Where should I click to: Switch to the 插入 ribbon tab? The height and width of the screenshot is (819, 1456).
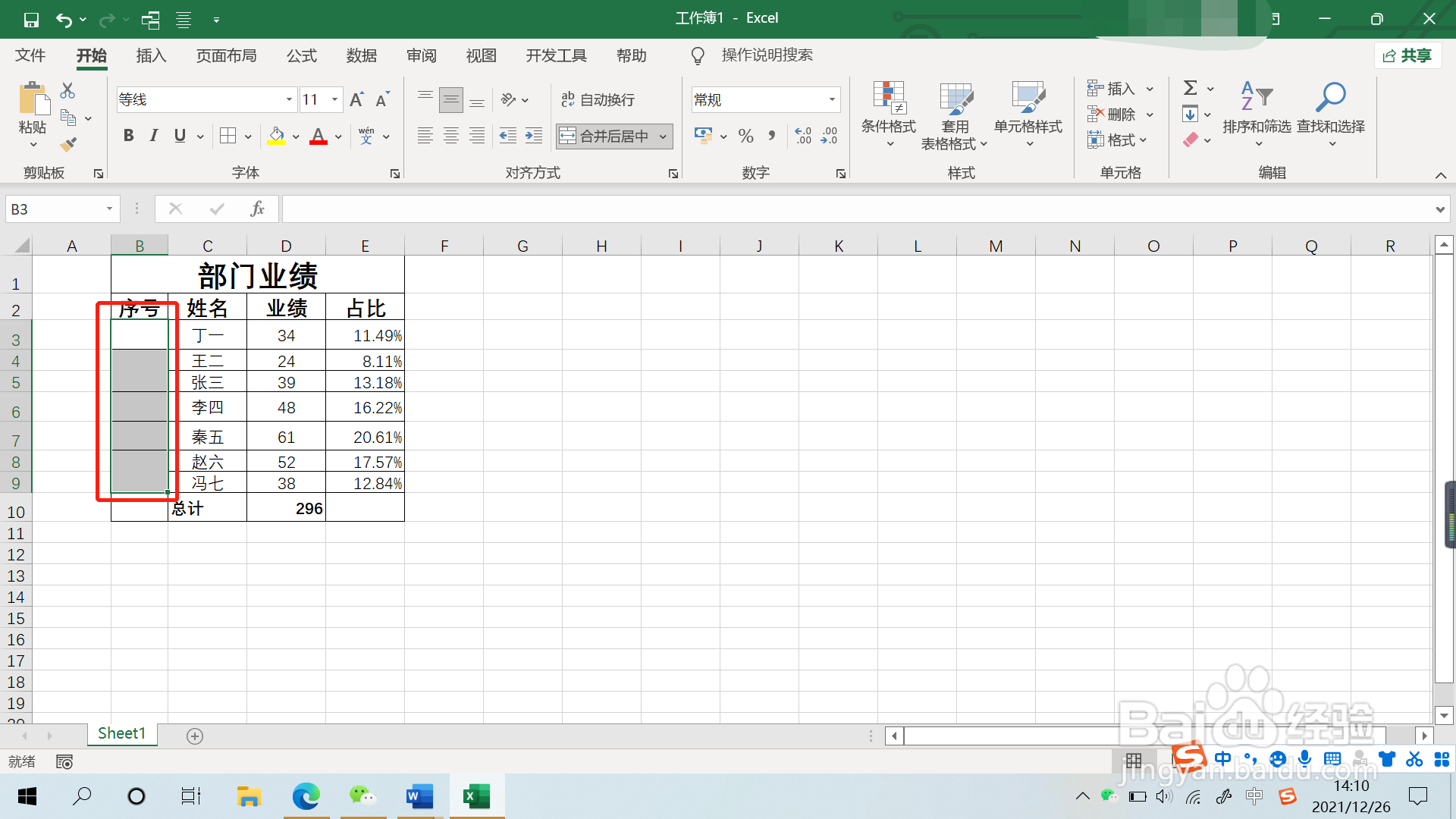pos(151,55)
